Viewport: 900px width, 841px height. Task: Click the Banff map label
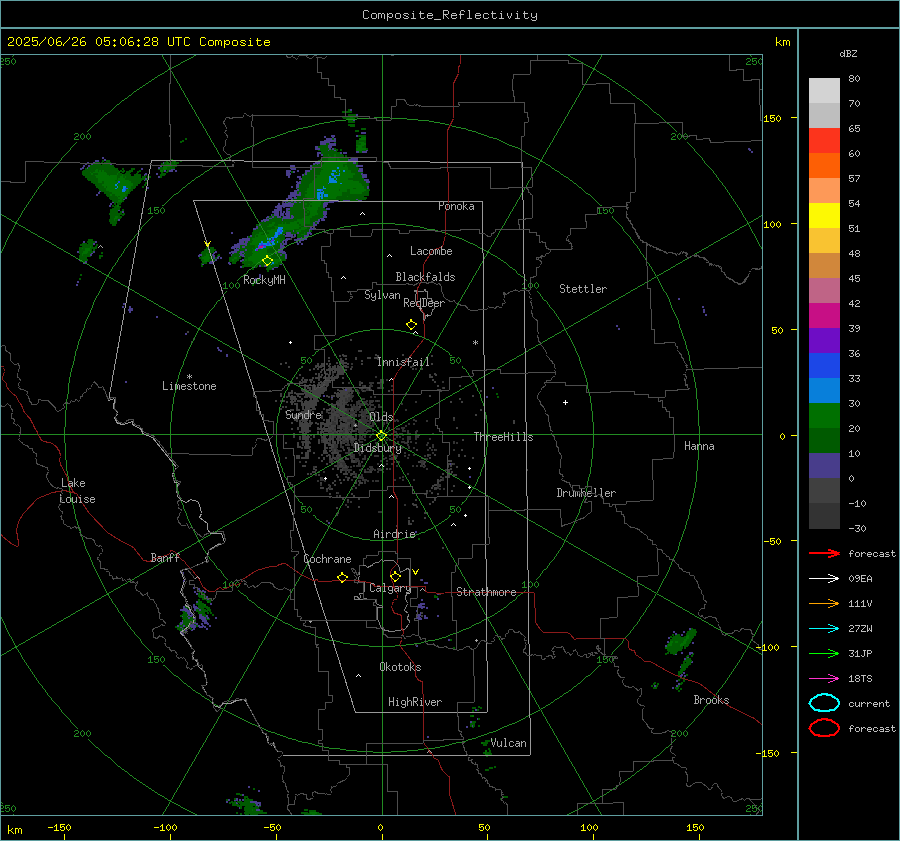[x=165, y=557]
